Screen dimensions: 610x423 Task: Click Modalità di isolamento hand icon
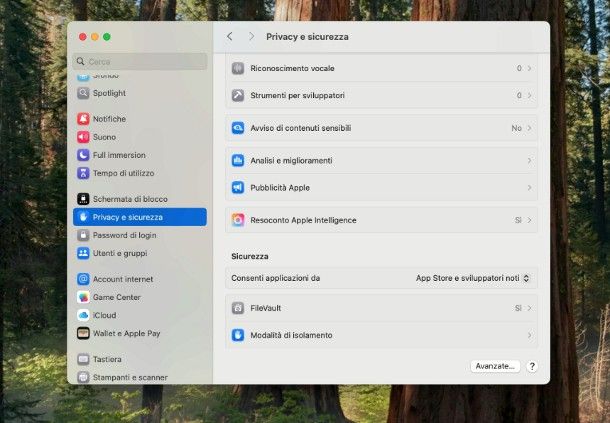click(x=238, y=335)
